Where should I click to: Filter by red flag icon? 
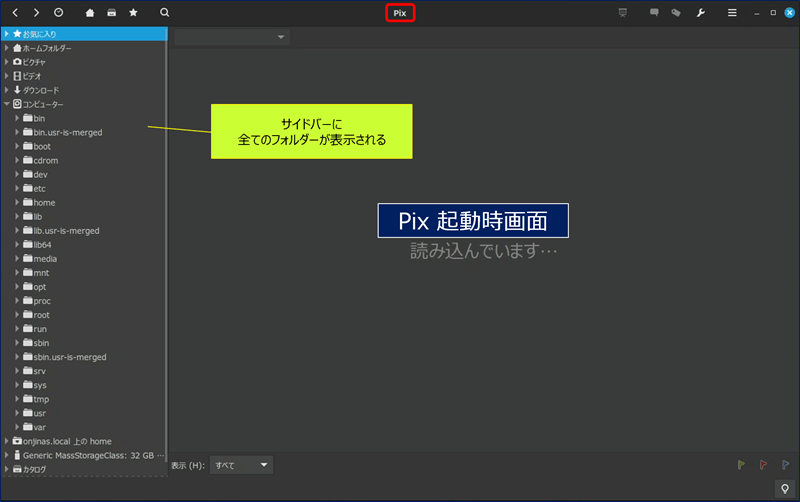click(763, 465)
